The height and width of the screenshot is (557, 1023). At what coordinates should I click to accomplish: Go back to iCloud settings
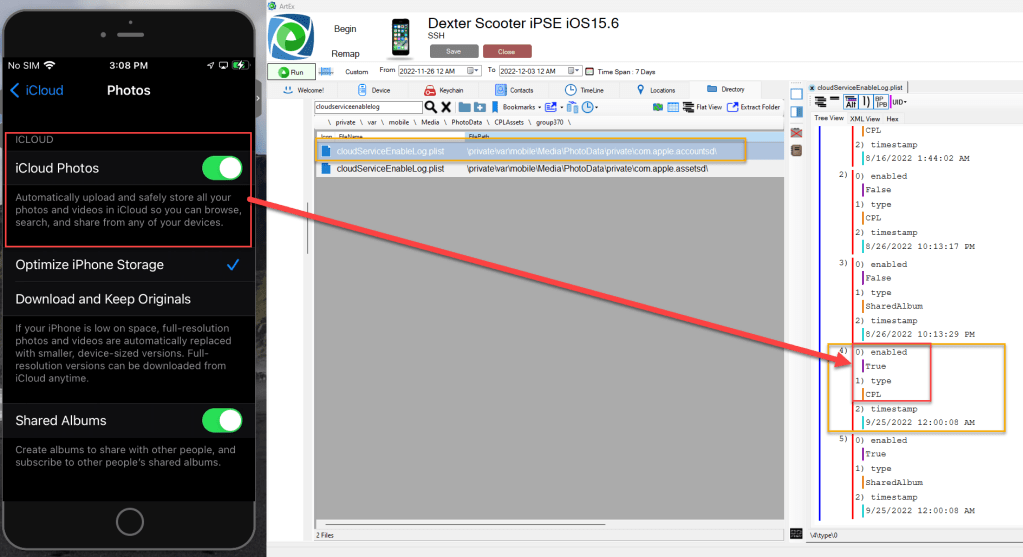coord(37,90)
